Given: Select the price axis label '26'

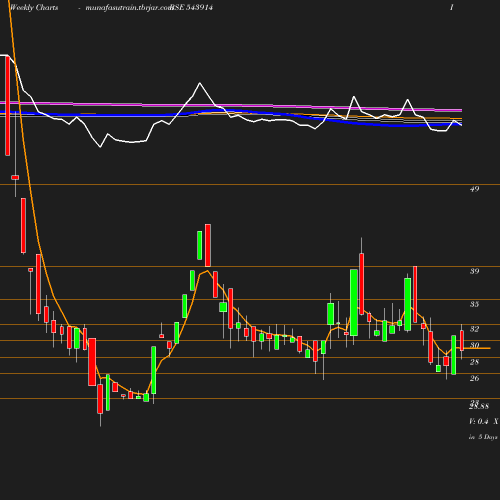Looking at the screenshot, I should [x=474, y=378].
